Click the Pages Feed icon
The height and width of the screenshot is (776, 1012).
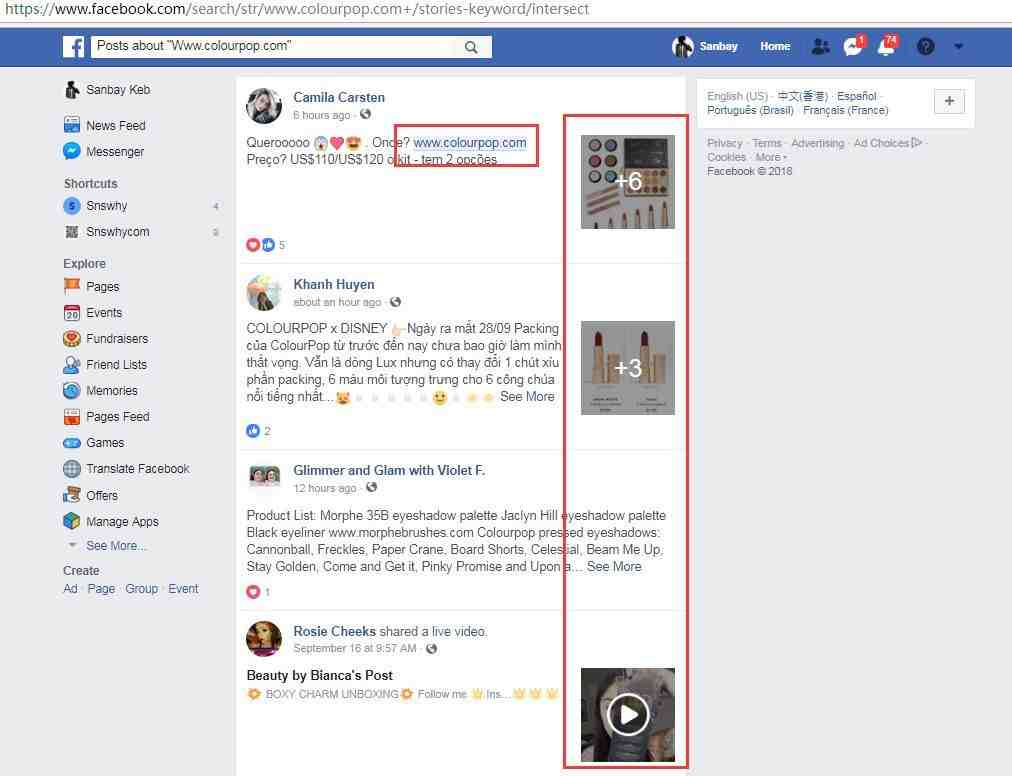(72, 416)
